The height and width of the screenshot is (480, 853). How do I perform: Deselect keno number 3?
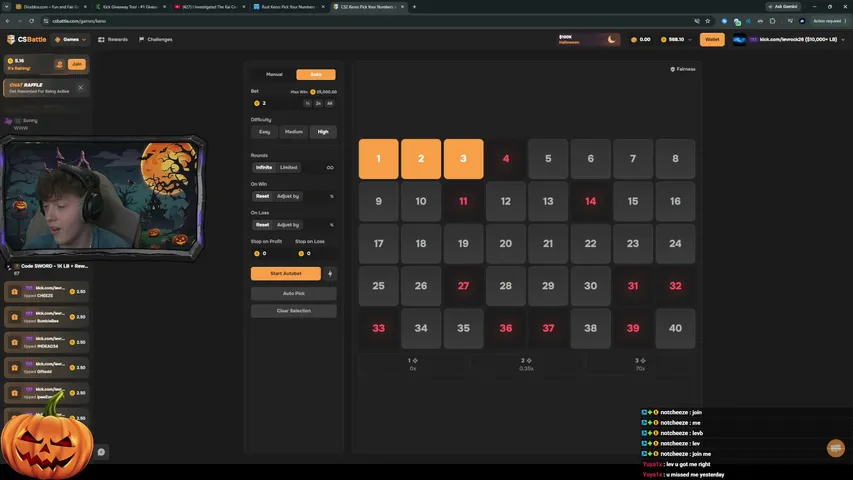(463, 158)
